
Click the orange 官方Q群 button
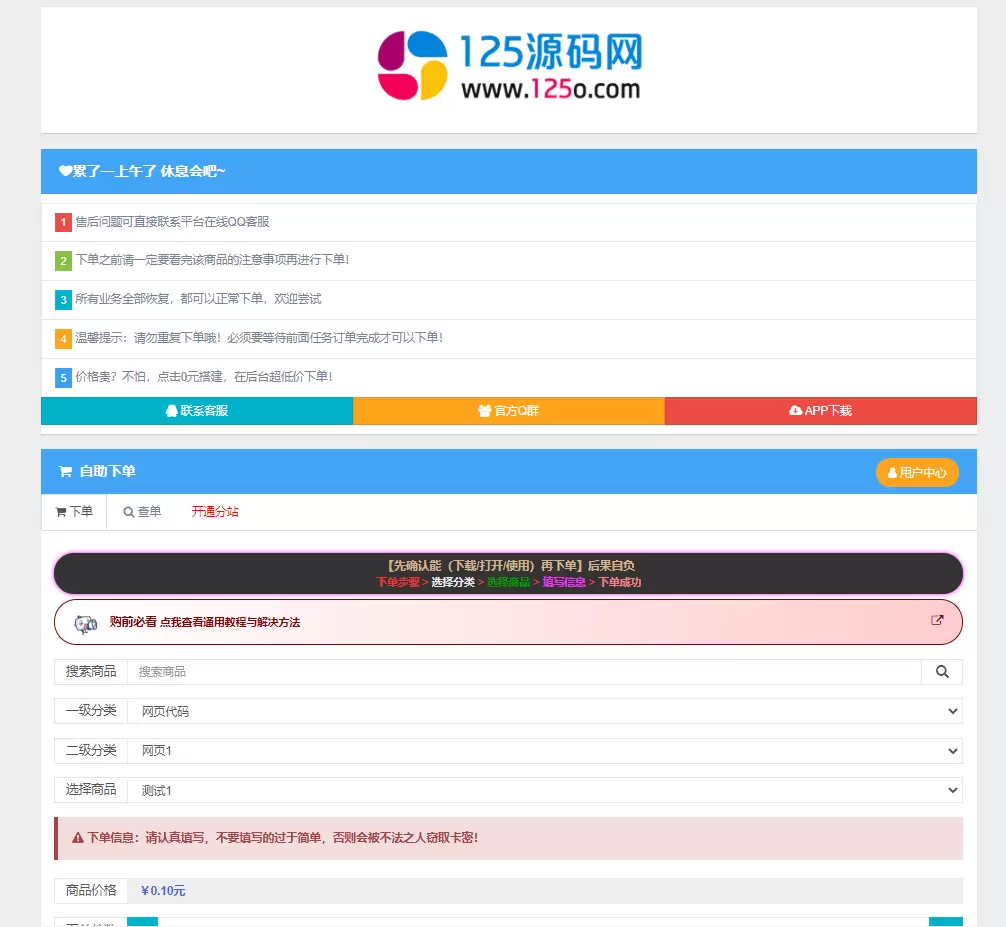[509, 411]
